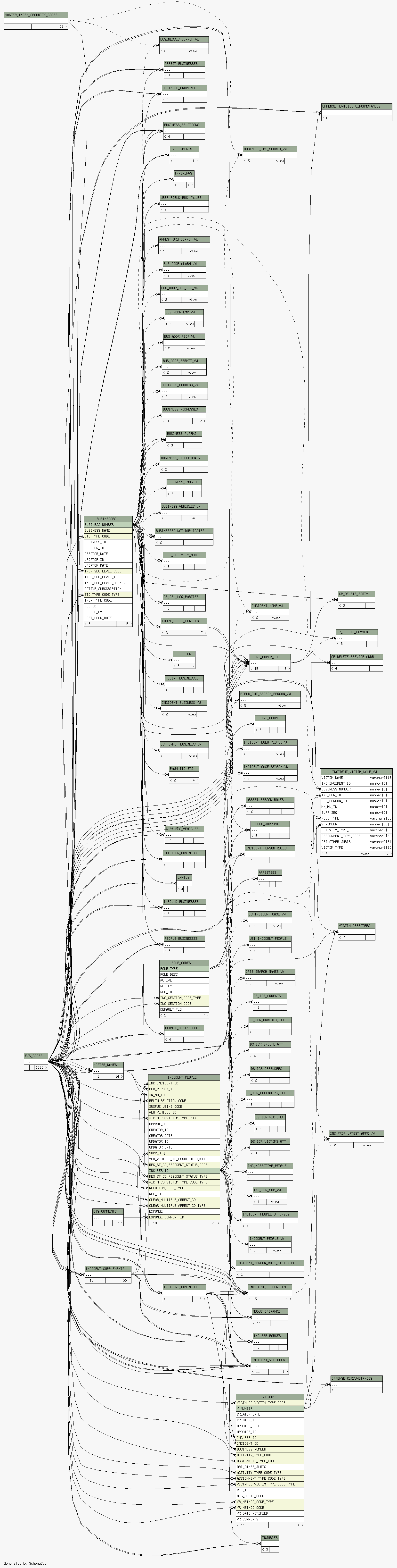
Task: Click the BUSINESS_RMS_SEARCH_VW view title
Action: (270, 149)
